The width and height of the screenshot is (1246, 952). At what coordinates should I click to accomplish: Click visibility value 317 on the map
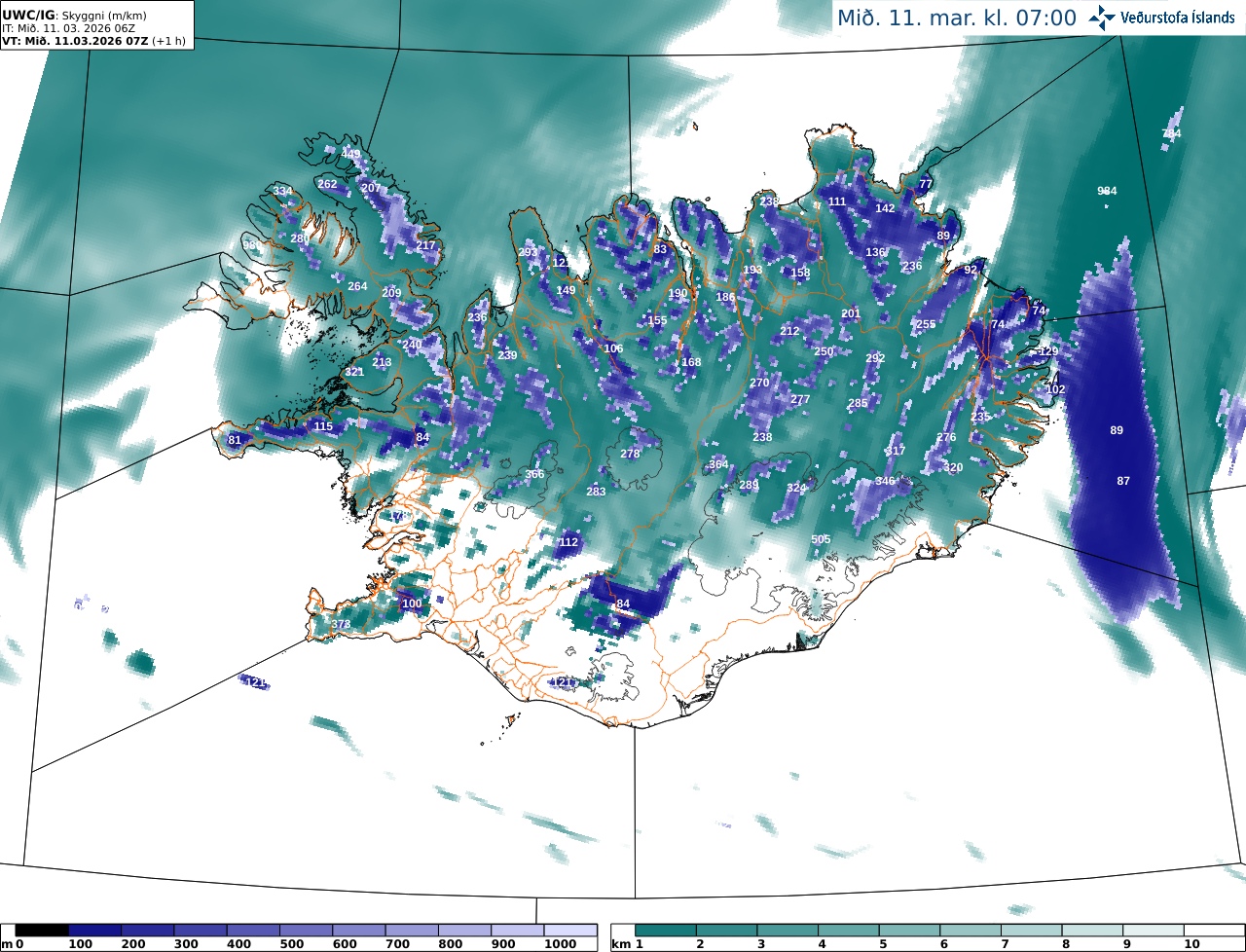tap(896, 451)
